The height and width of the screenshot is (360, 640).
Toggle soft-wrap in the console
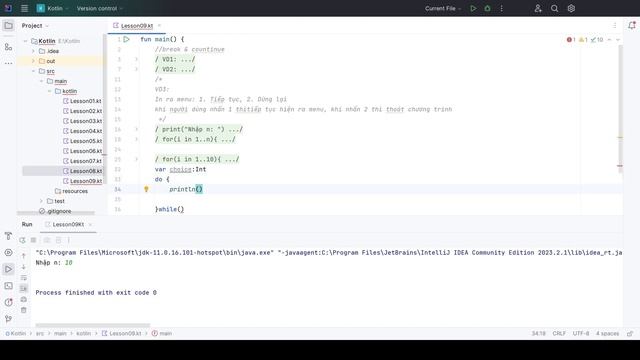coord(24,278)
